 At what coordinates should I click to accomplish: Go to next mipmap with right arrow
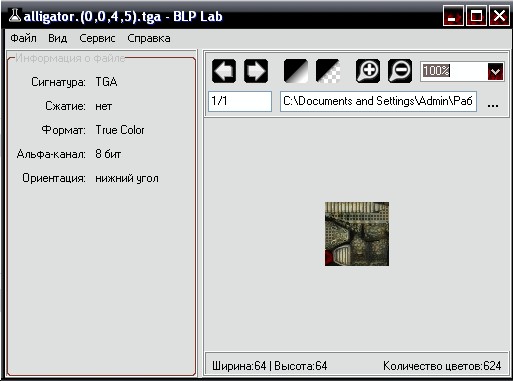coord(256,71)
